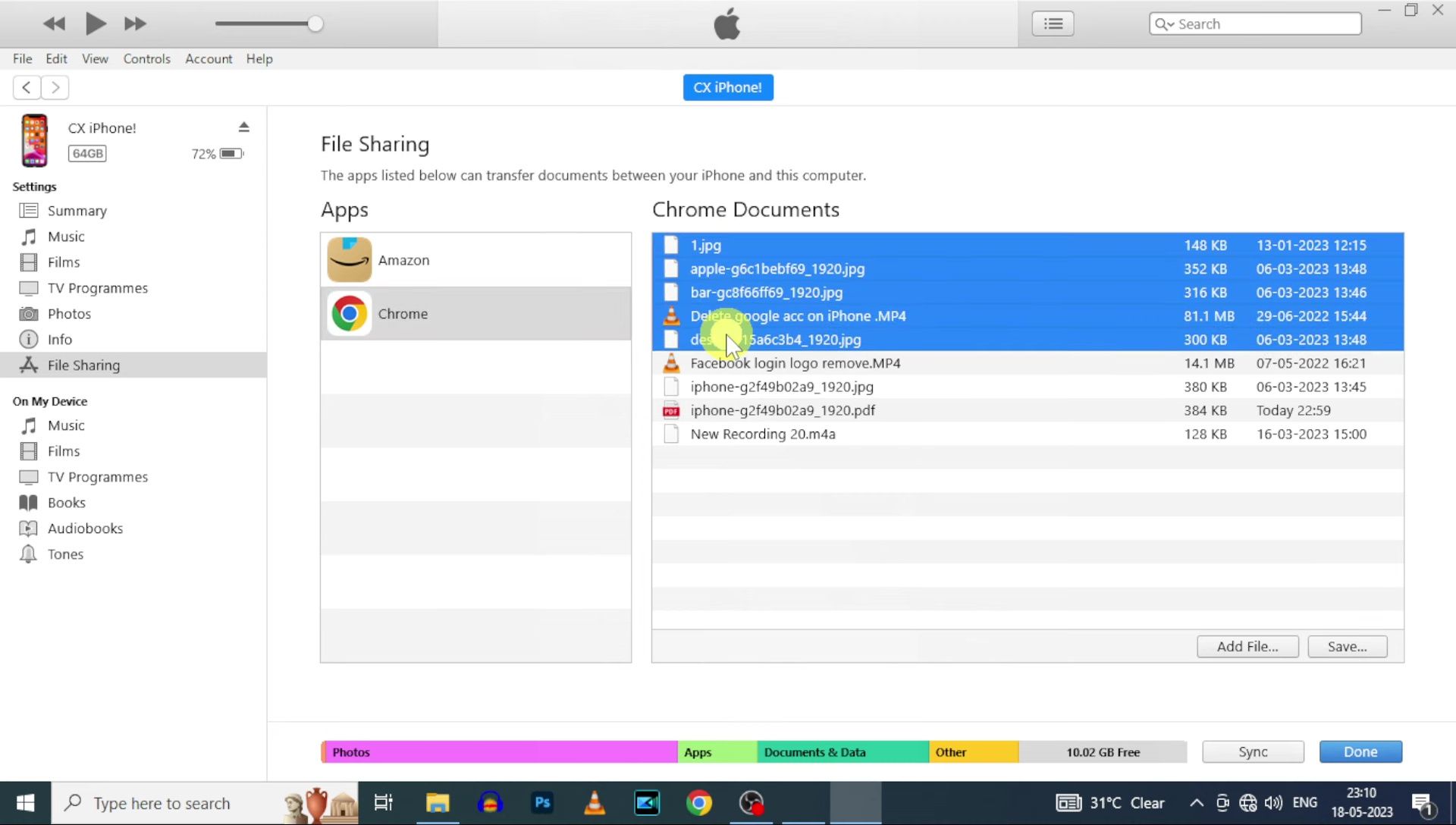Click the Save... button
1456x825 pixels.
(x=1347, y=646)
